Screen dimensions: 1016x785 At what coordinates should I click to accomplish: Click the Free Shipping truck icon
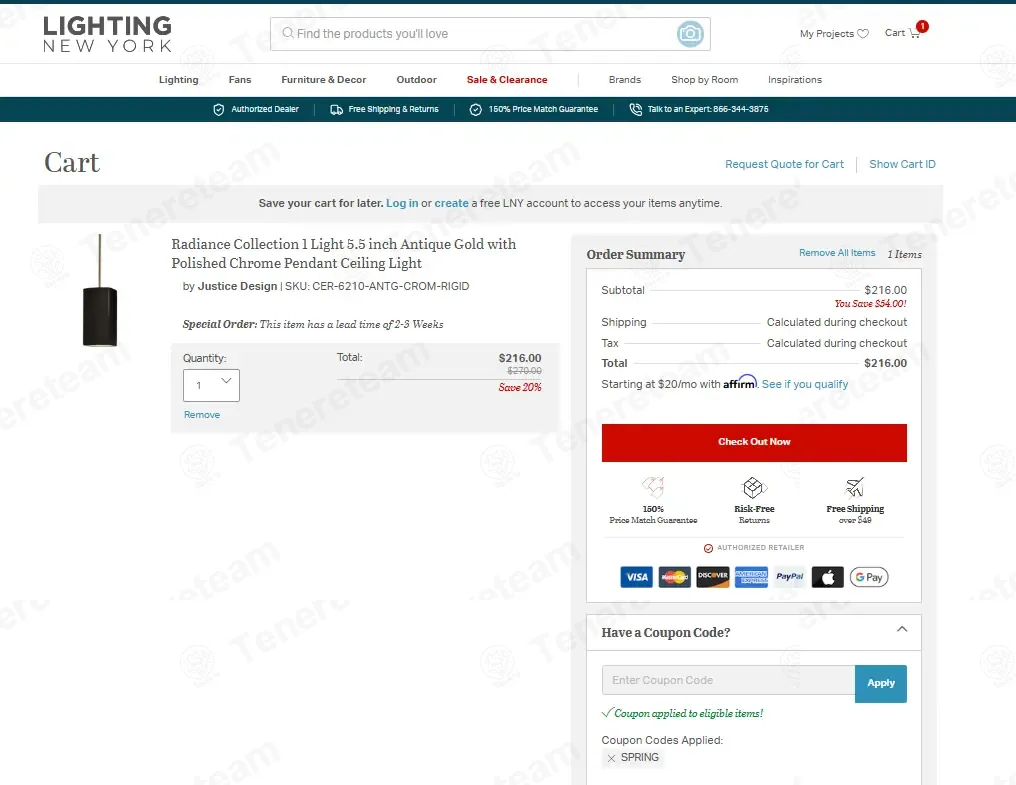pos(336,110)
